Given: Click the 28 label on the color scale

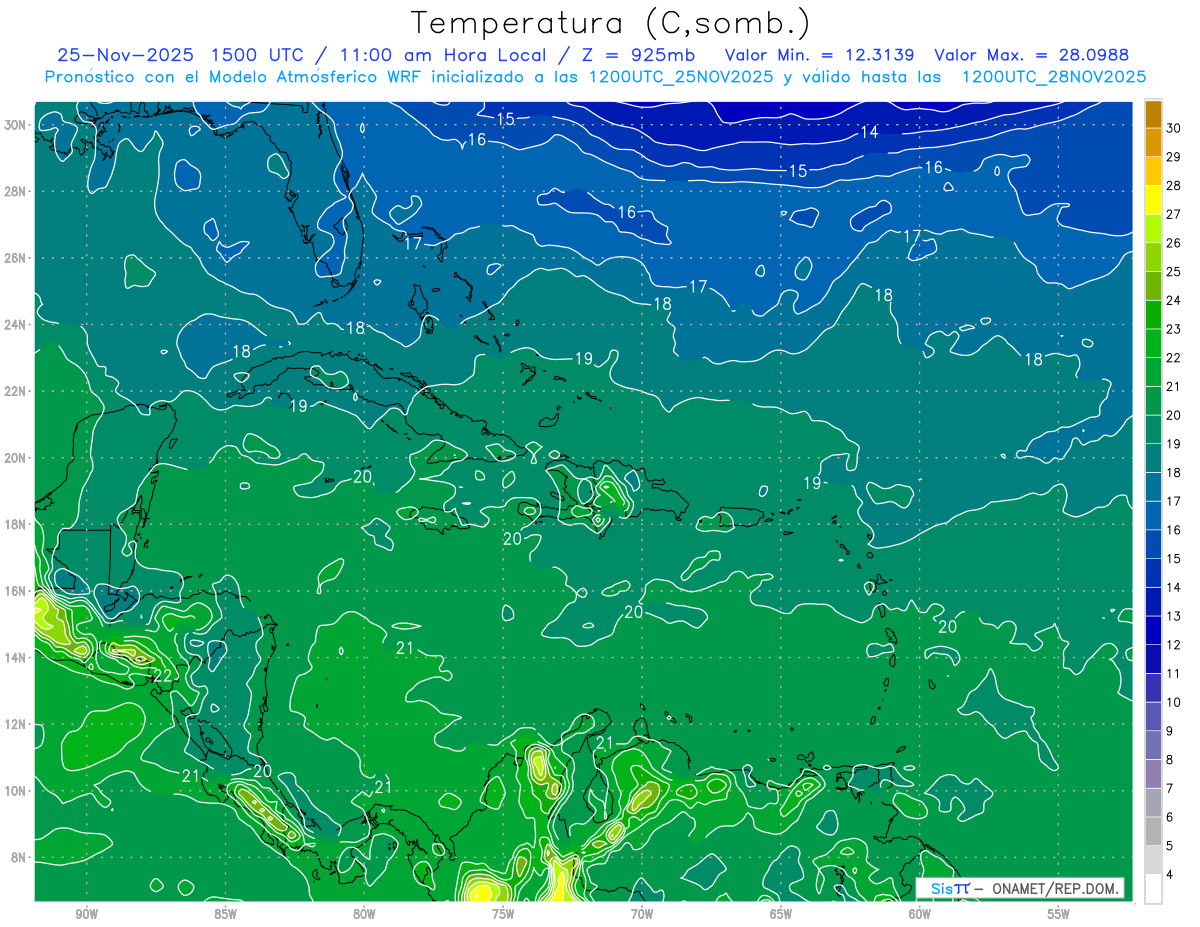Looking at the screenshot, I should click(x=1174, y=185).
